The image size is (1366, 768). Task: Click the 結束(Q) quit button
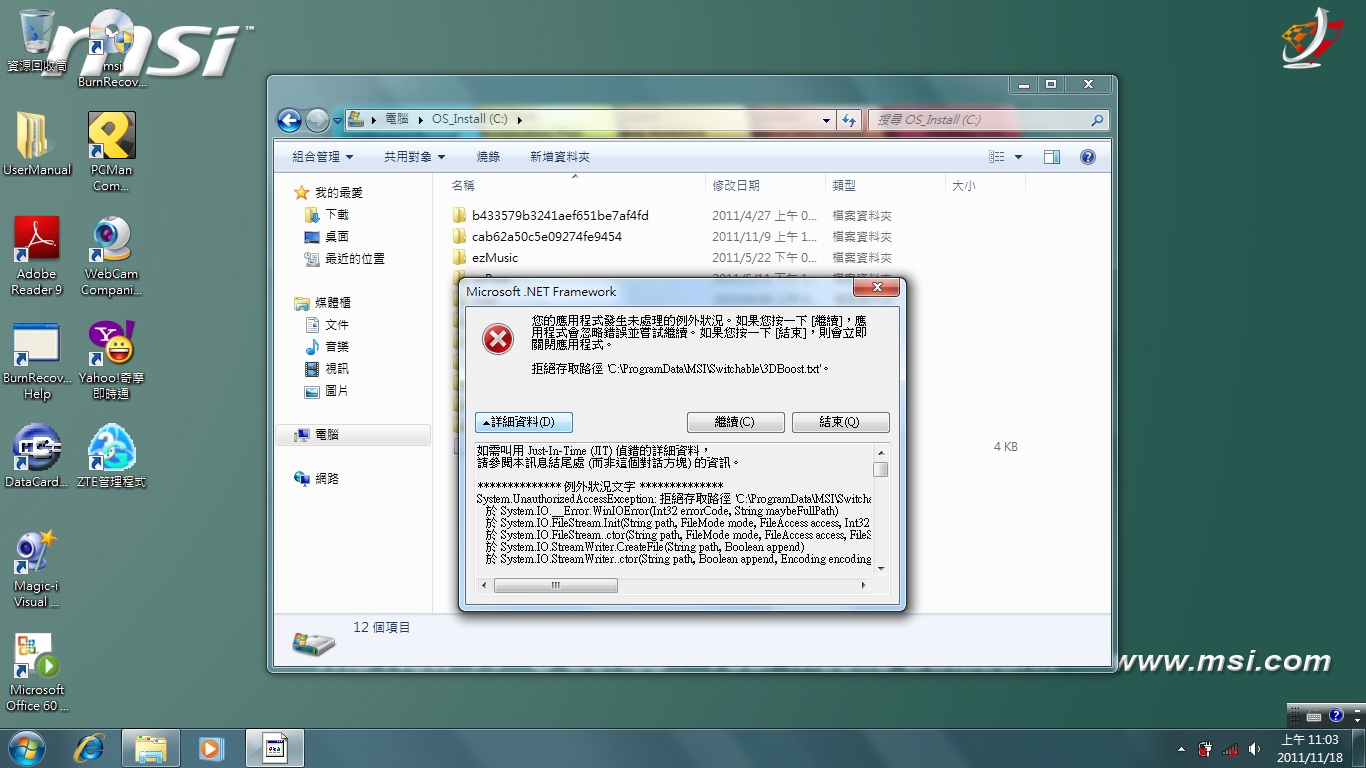pyautogui.click(x=840, y=422)
